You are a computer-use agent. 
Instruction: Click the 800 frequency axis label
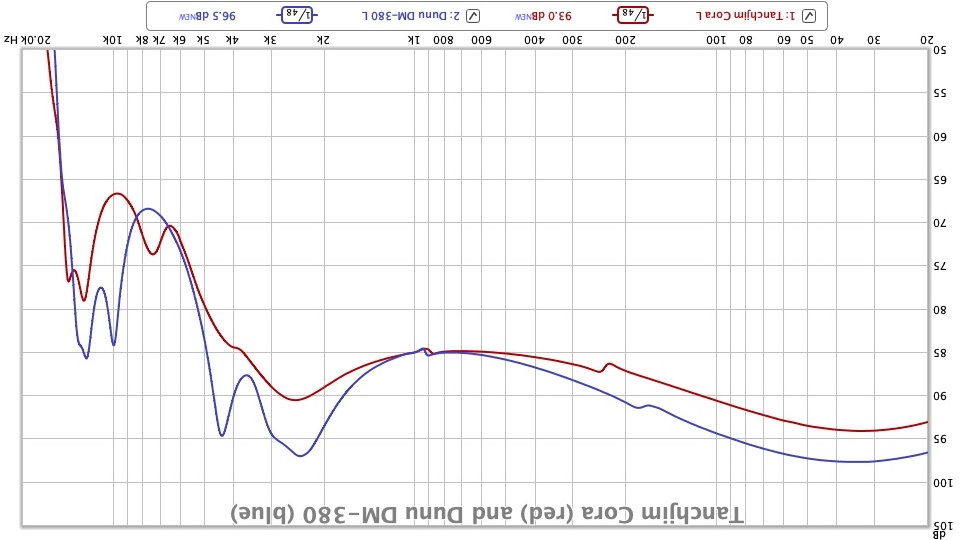click(x=444, y=40)
